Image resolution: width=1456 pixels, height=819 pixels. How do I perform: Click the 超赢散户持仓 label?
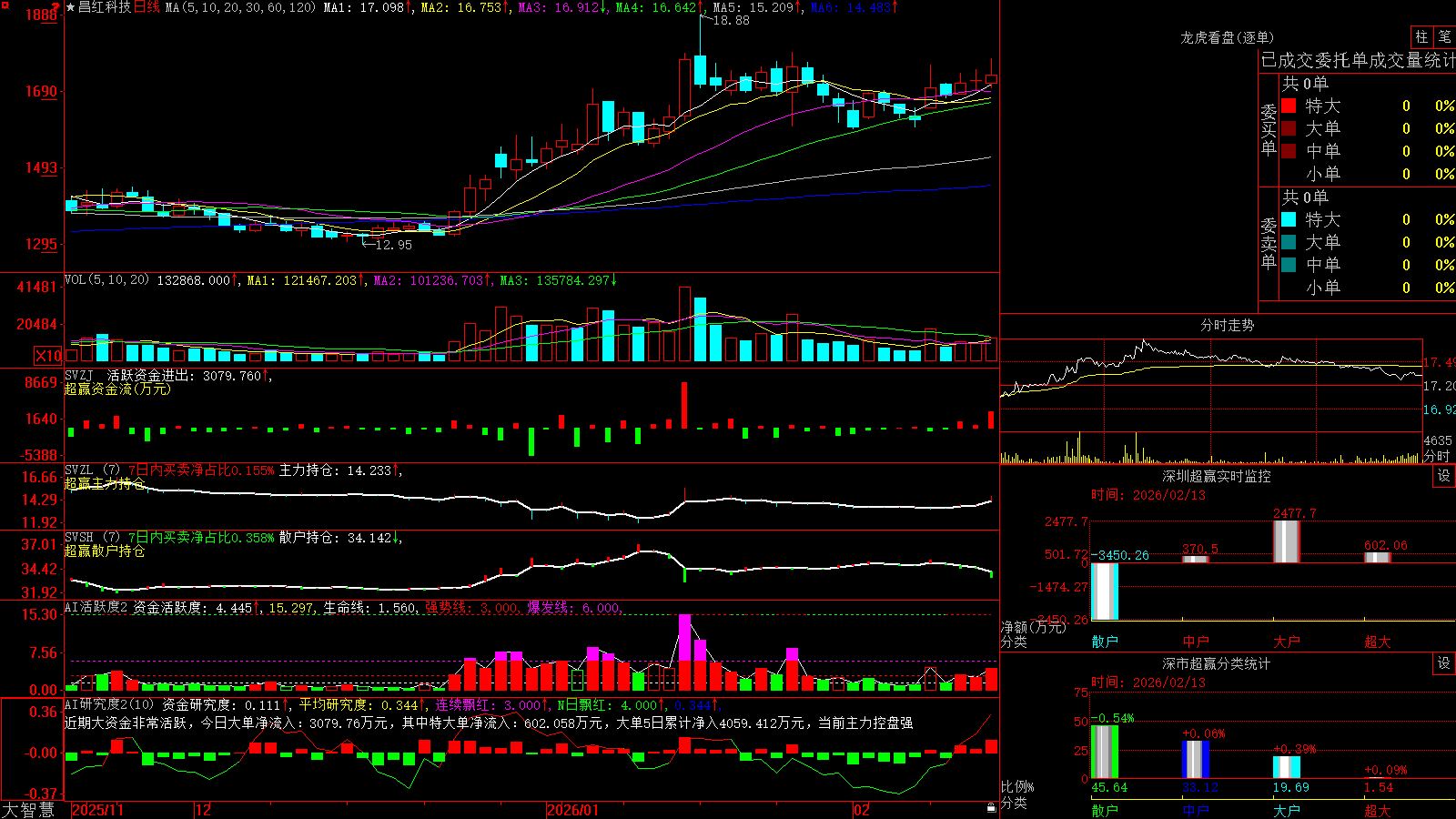pyautogui.click(x=105, y=551)
